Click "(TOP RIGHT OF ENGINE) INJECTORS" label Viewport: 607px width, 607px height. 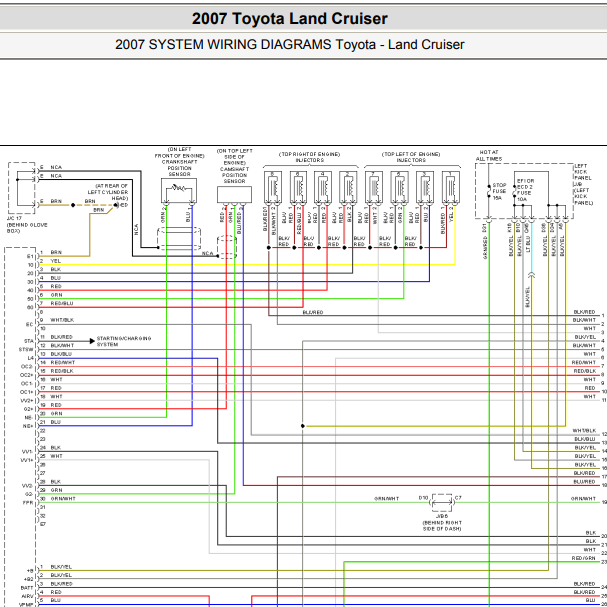[x=310, y=157]
